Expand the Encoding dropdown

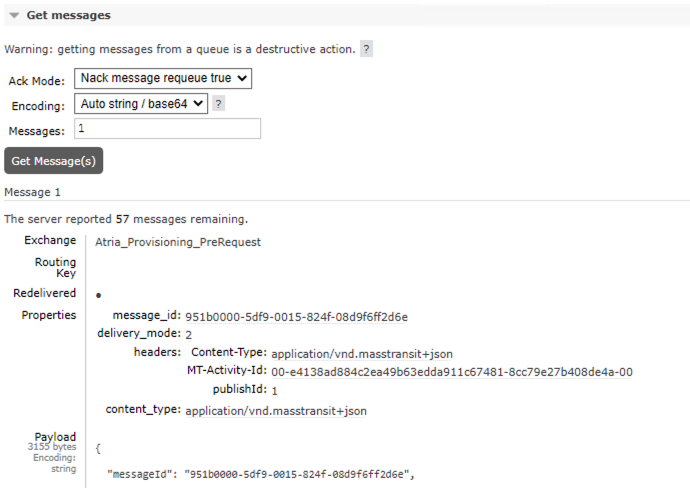[141, 103]
